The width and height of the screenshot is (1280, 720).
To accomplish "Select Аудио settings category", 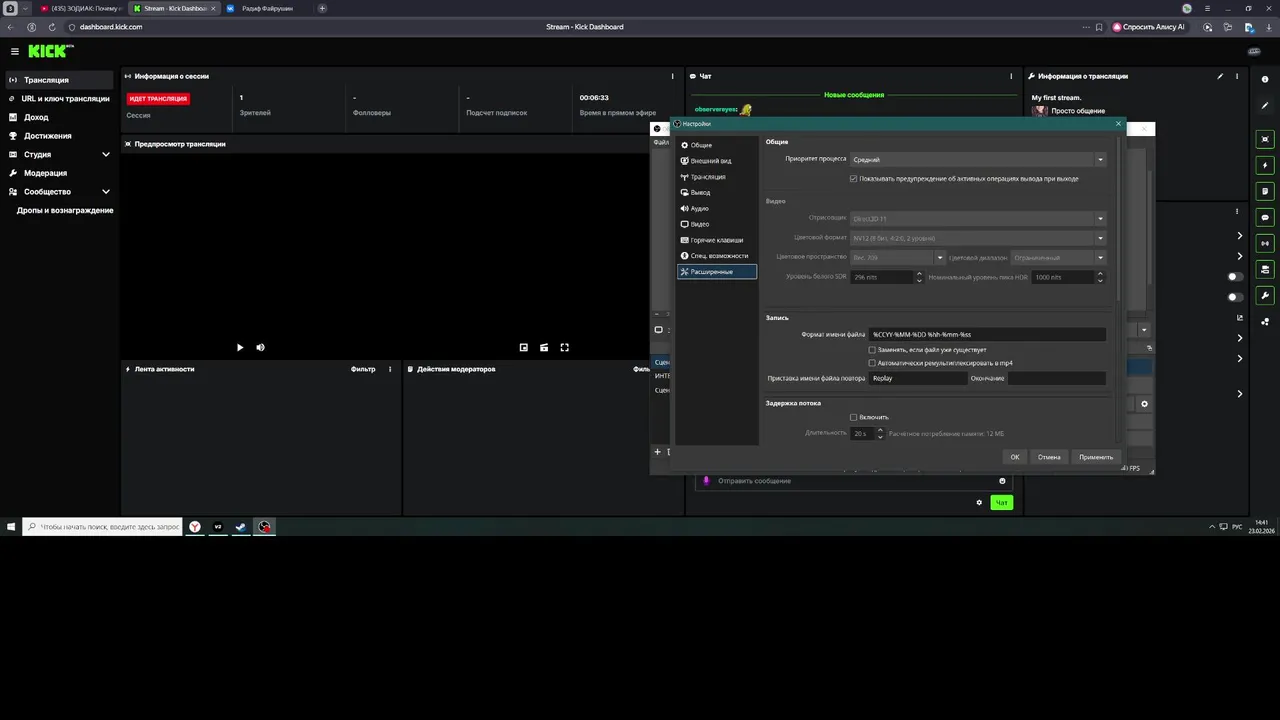I will 717,208.
